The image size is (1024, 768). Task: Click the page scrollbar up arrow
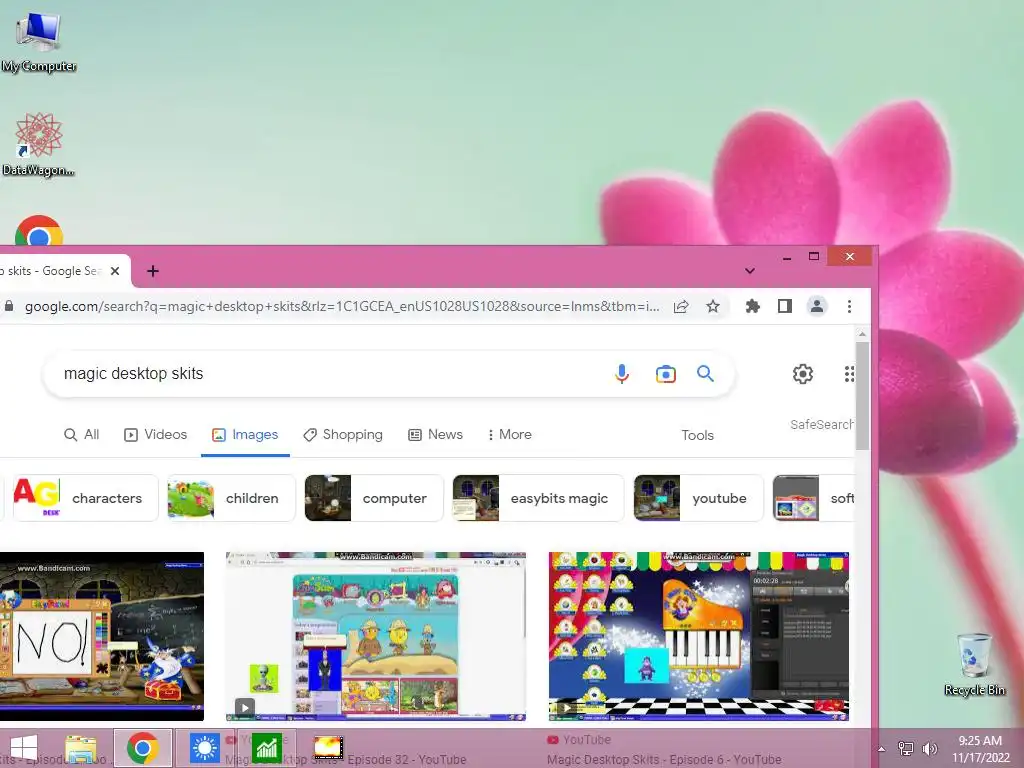[862, 334]
